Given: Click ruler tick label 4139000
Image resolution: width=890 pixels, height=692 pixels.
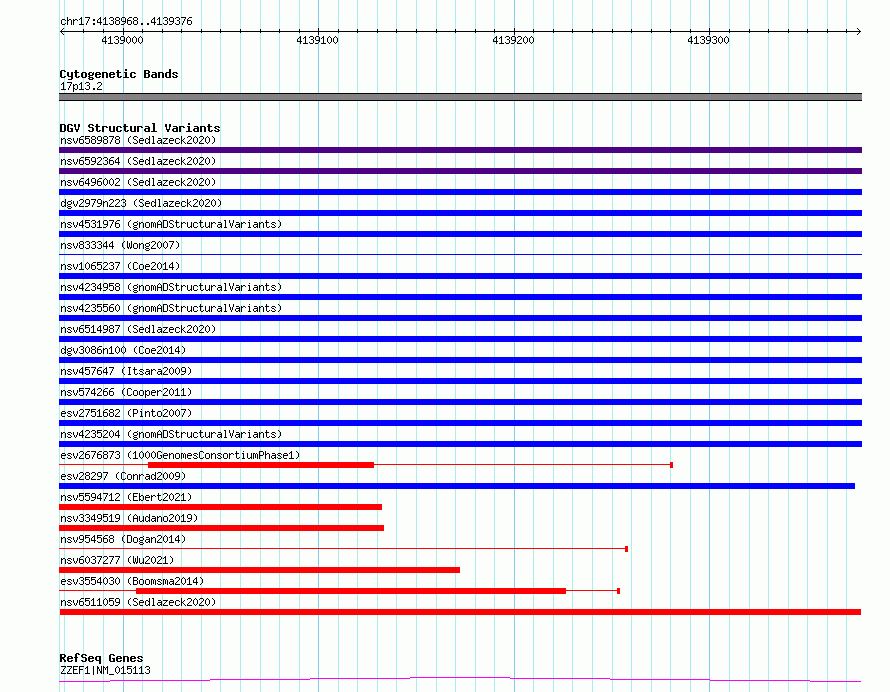Looking at the screenshot, I should coord(123,40).
